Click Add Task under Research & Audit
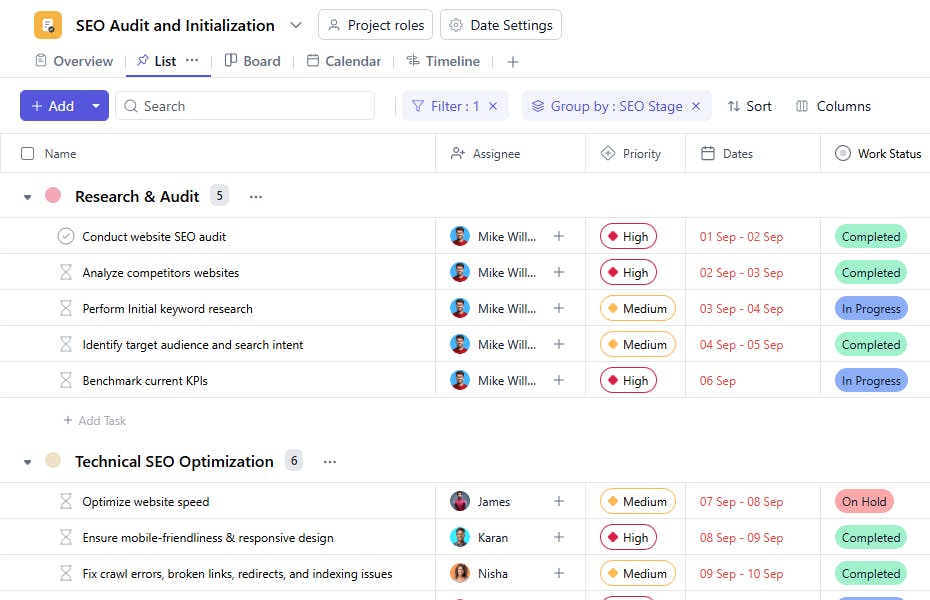The height and width of the screenshot is (600, 930). point(94,420)
